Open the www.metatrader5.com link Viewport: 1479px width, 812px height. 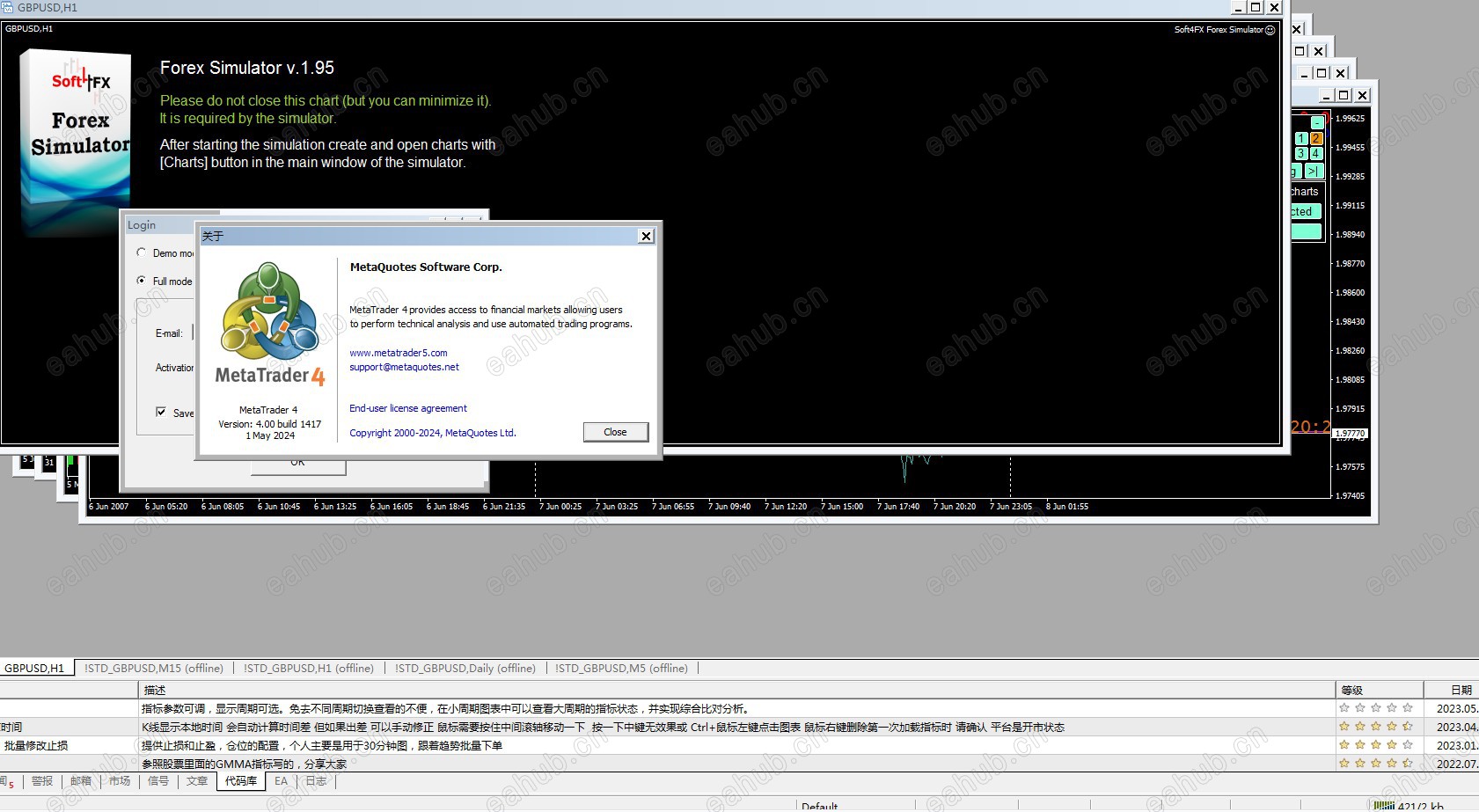399,352
